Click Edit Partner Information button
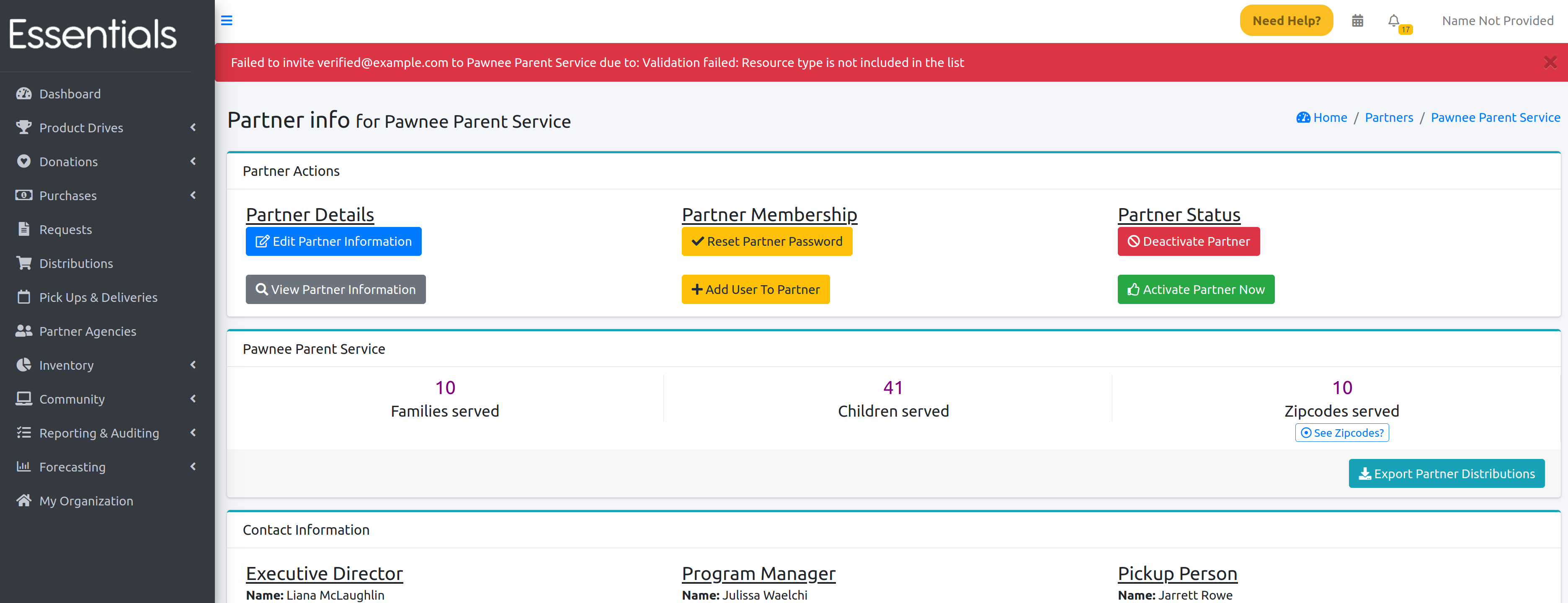Image resolution: width=1568 pixels, height=603 pixels. [x=333, y=242]
